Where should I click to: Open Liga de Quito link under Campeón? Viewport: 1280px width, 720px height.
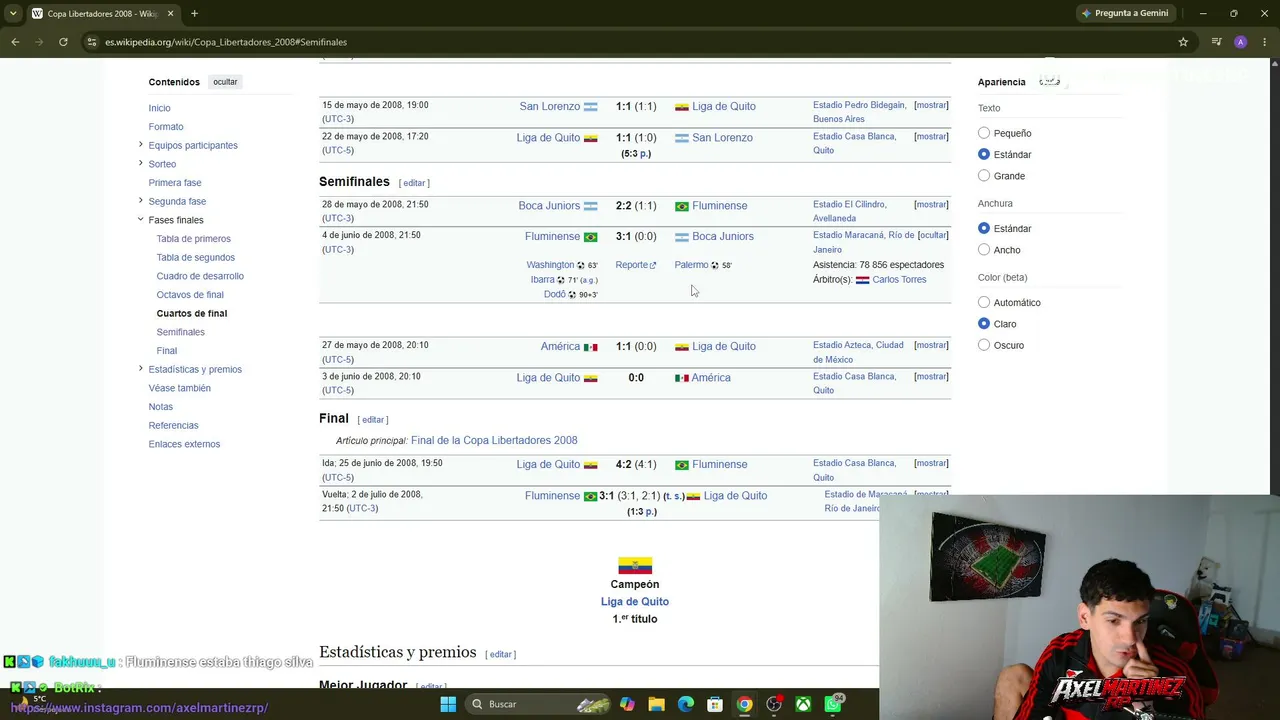[x=635, y=602]
